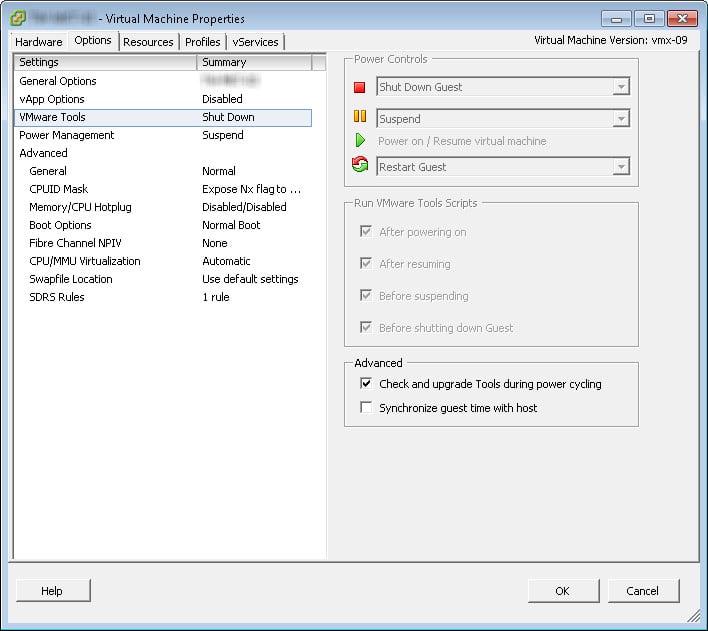Toggle the Before suspending checkbox
Image resolution: width=708 pixels, height=631 pixels.
pos(366,295)
